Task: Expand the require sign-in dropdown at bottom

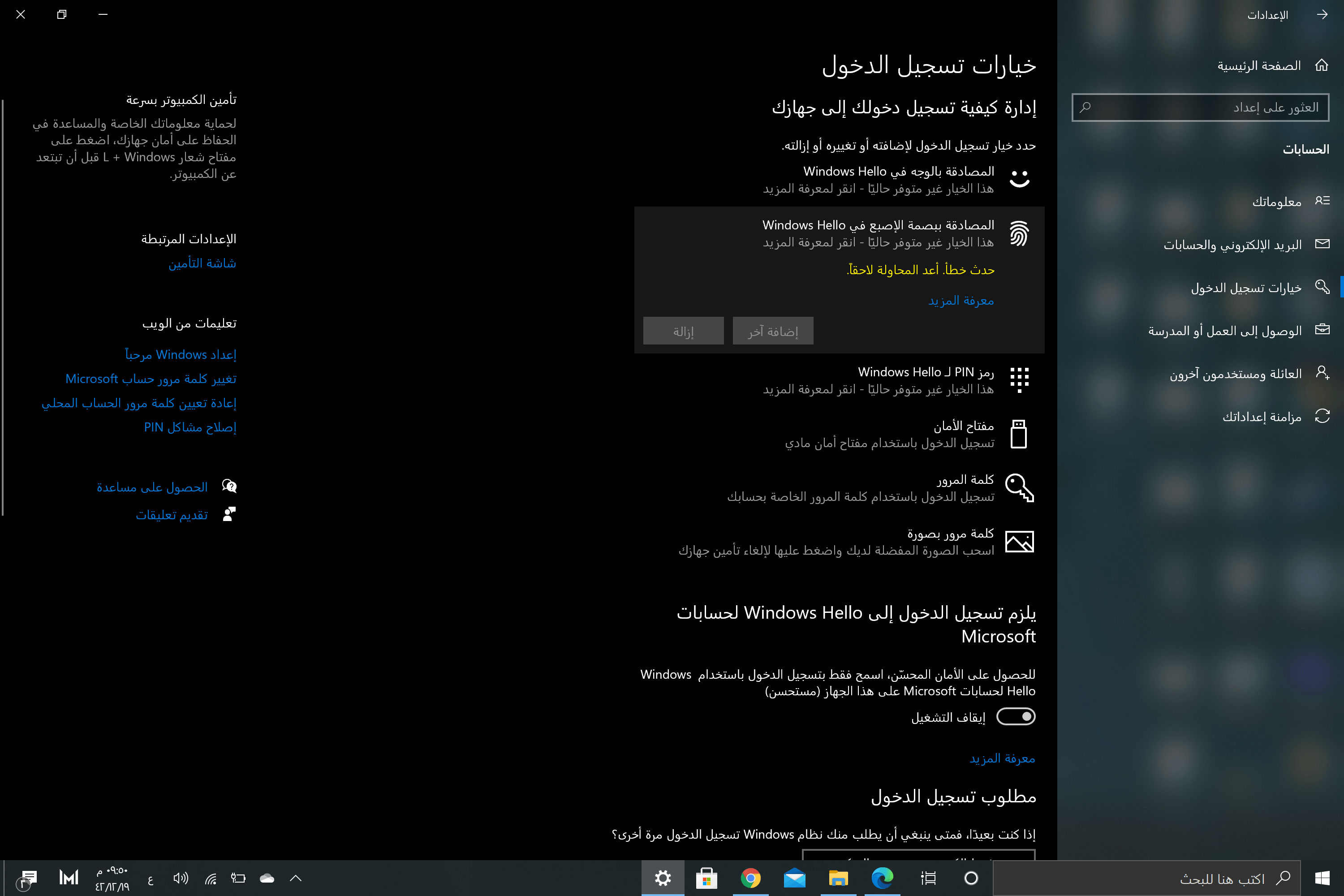Action: click(918, 855)
